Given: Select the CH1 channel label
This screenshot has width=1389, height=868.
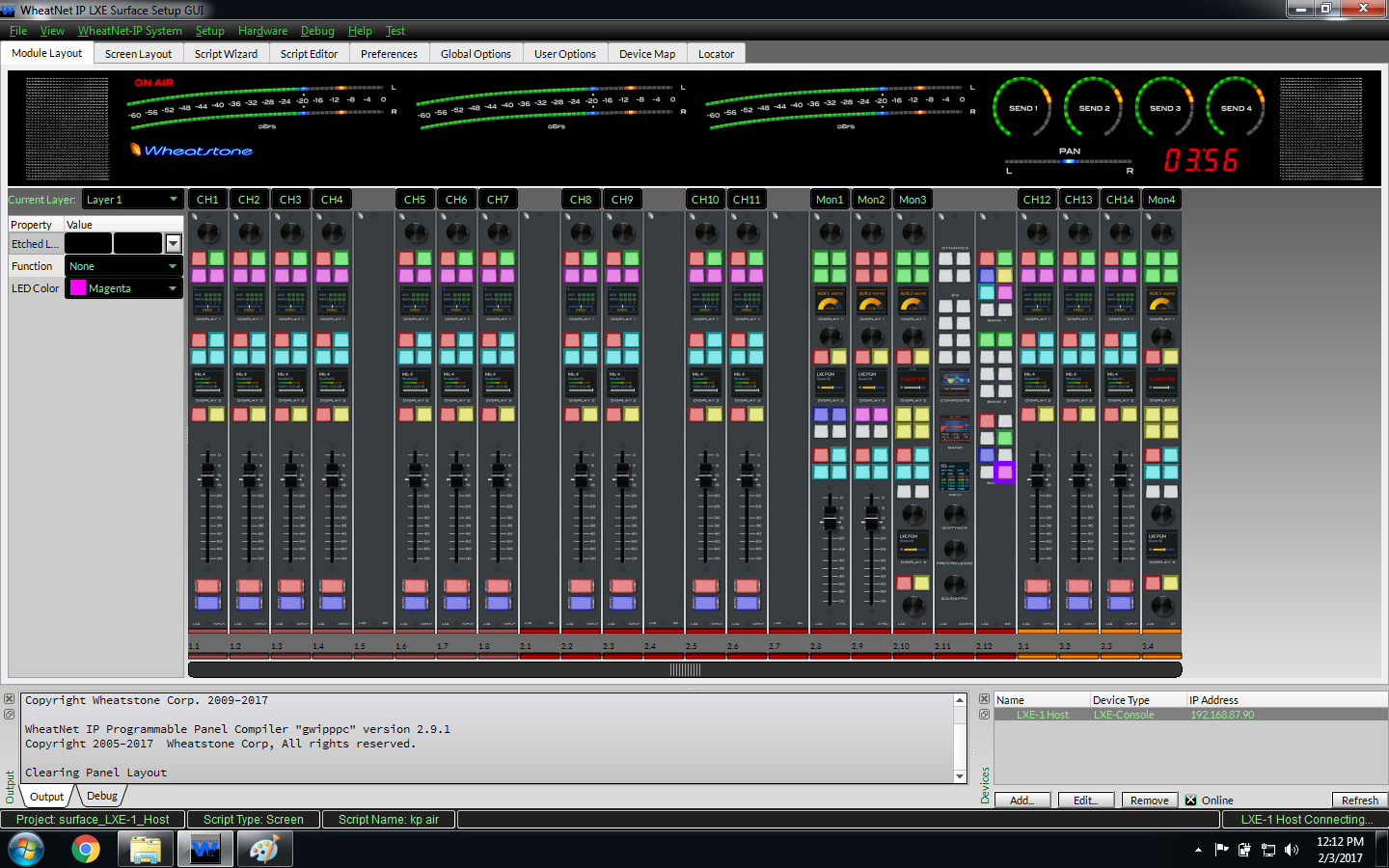Looking at the screenshot, I should 207,200.
